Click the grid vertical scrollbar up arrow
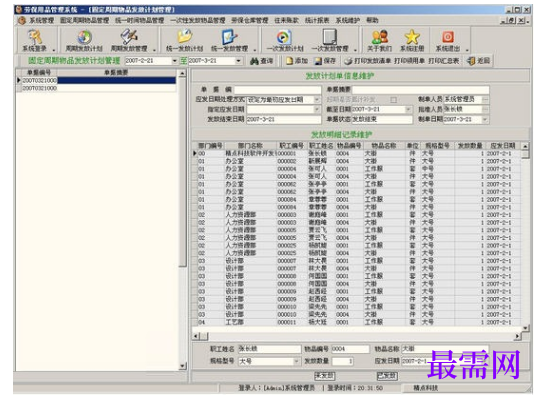The width and height of the screenshot is (539, 396). click(525, 146)
